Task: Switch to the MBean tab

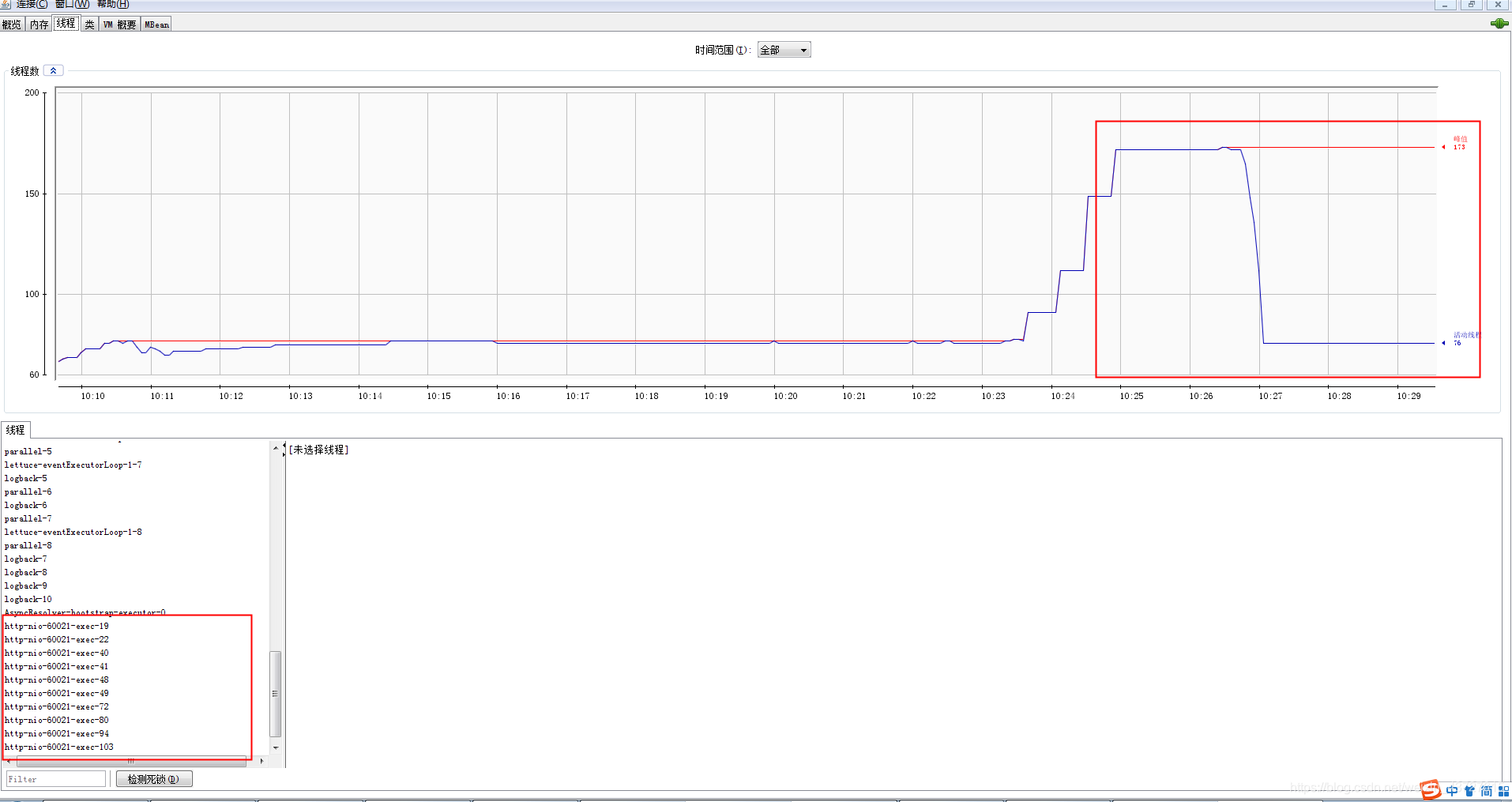Action: (156, 24)
